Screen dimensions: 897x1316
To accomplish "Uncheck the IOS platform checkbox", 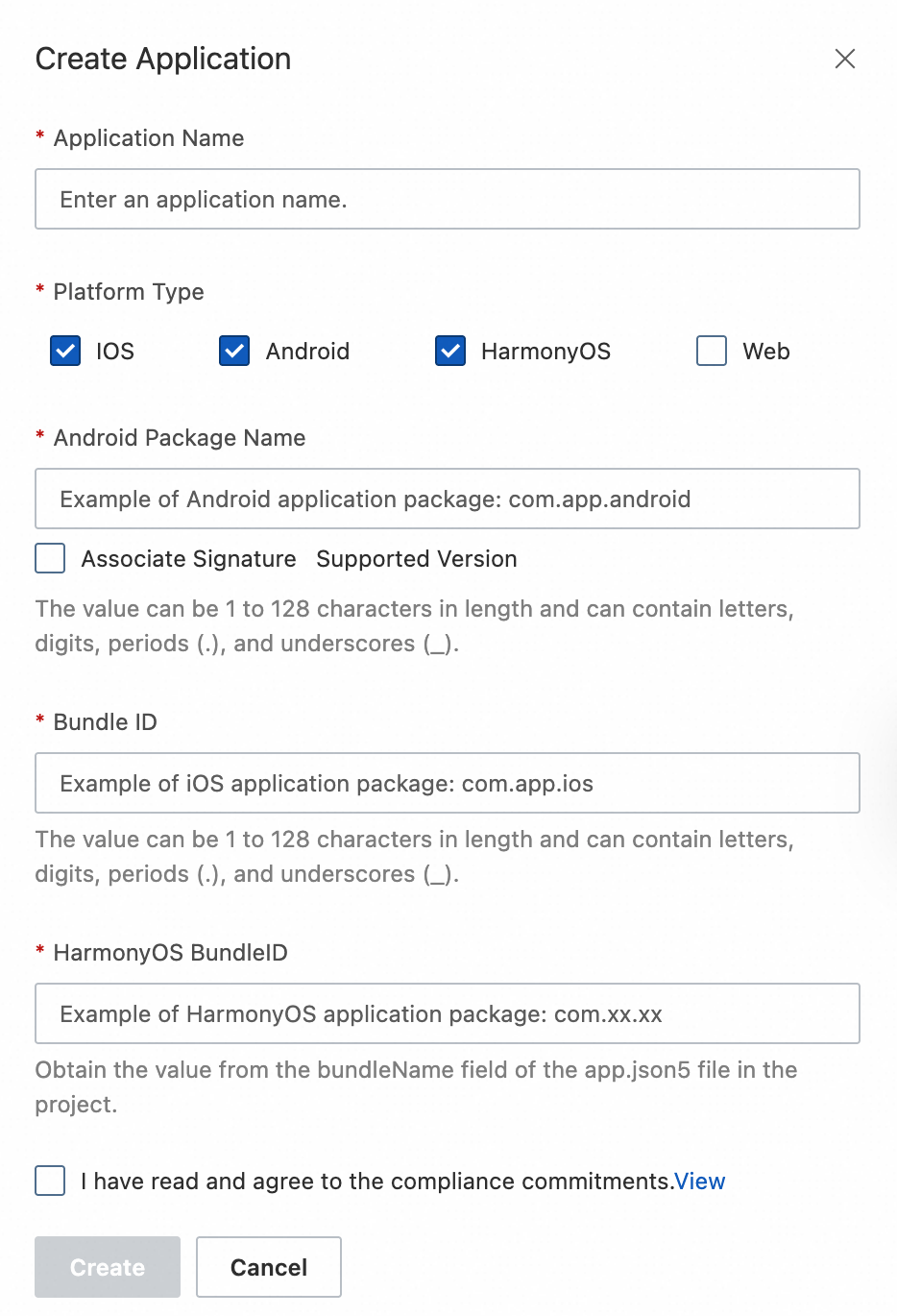I will (65, 352).
